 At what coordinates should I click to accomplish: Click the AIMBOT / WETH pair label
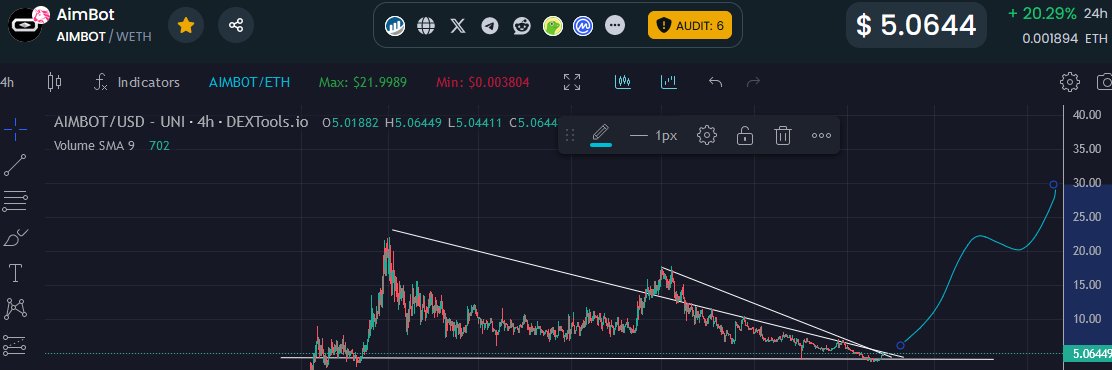click(x=104, y=36)
